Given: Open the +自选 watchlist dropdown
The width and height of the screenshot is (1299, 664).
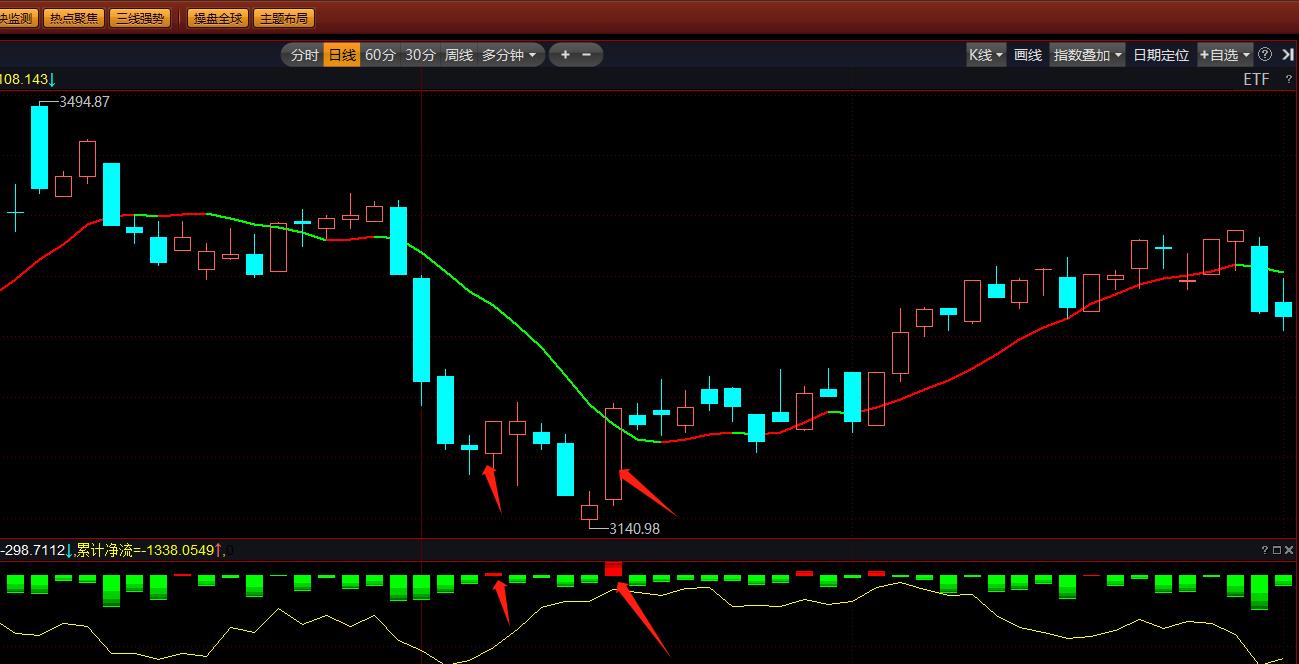Looking at the screenshot, I should (x=1224, y=55).
